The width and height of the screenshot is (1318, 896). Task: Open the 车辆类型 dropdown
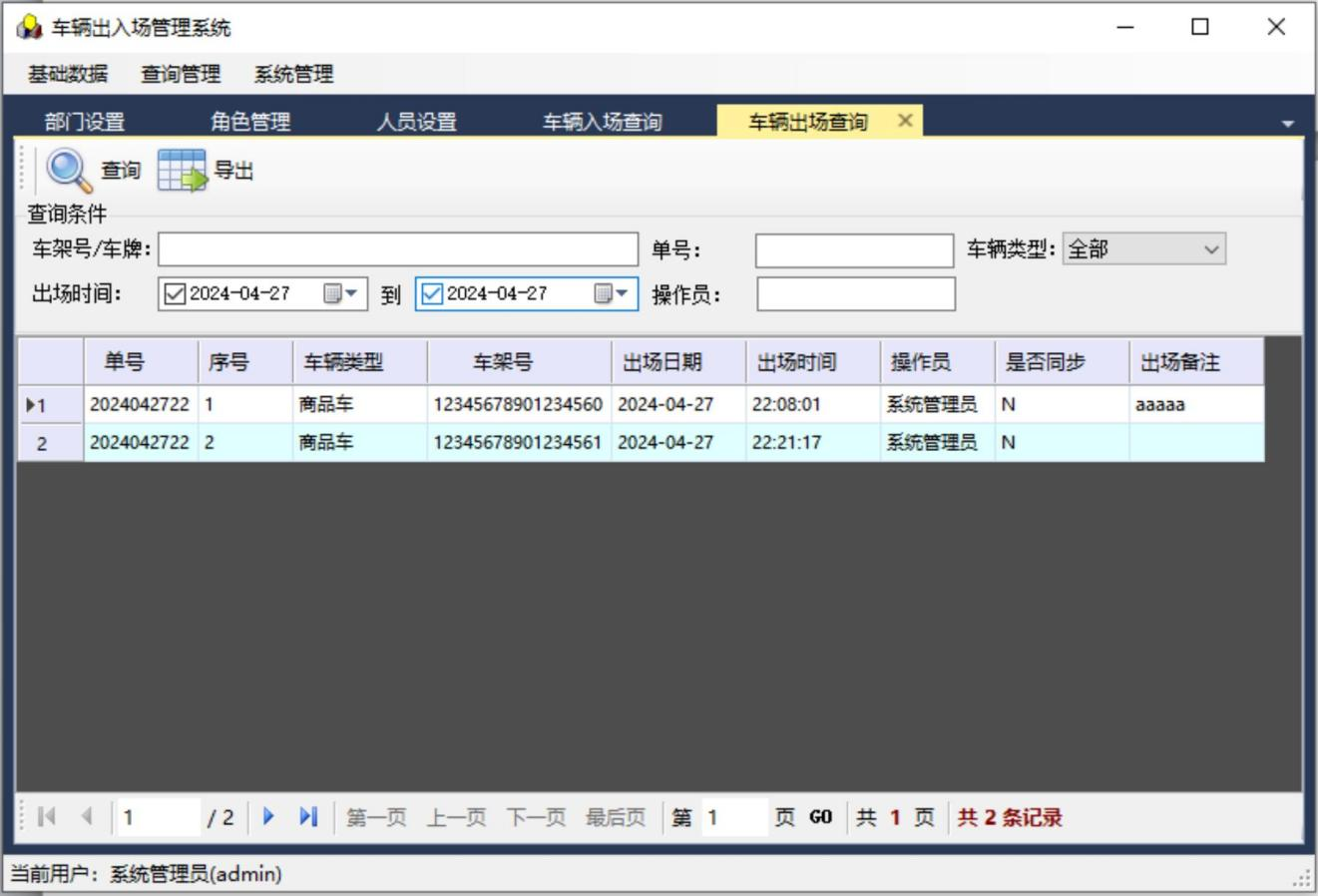[x=1211, y=249]
